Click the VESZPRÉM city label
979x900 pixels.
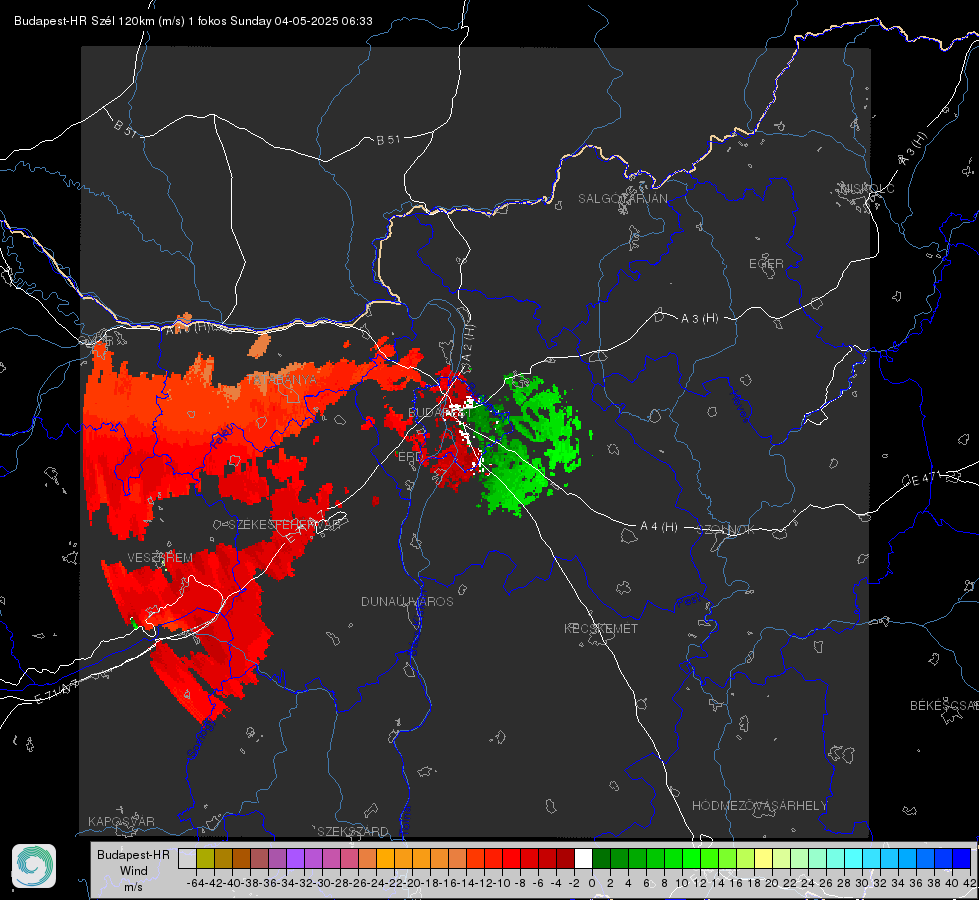pos(160,558)
